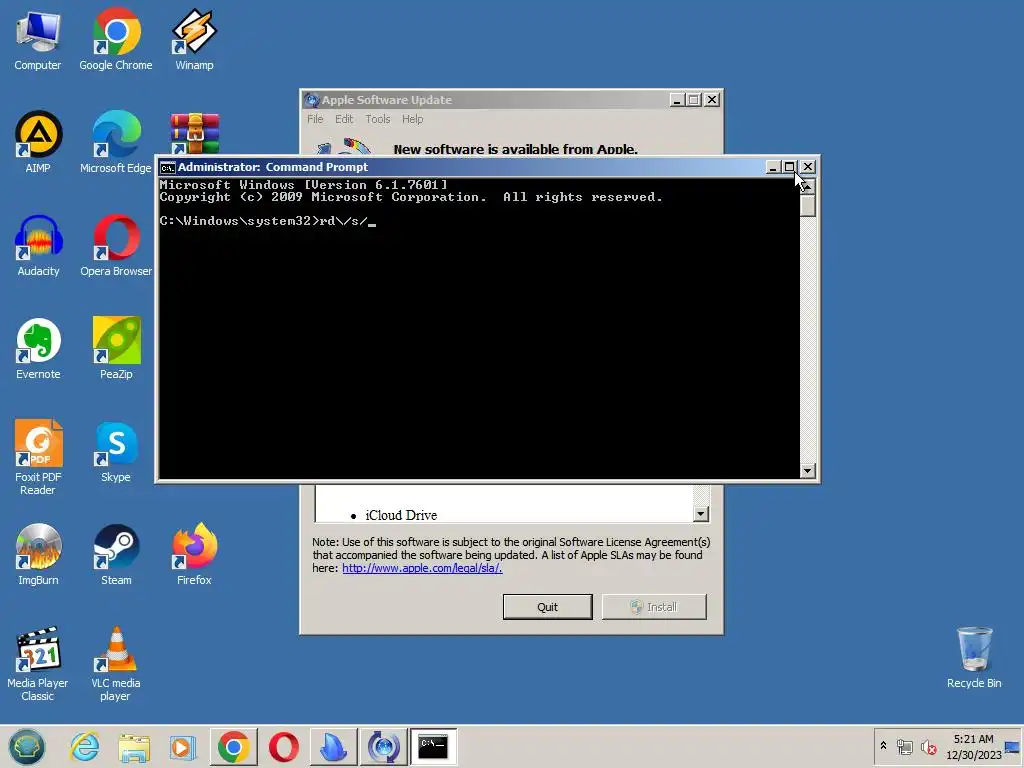Show hidden system tray icons
The height and width of the screenshot is (768, 1024).
click(x=884, y=745)
